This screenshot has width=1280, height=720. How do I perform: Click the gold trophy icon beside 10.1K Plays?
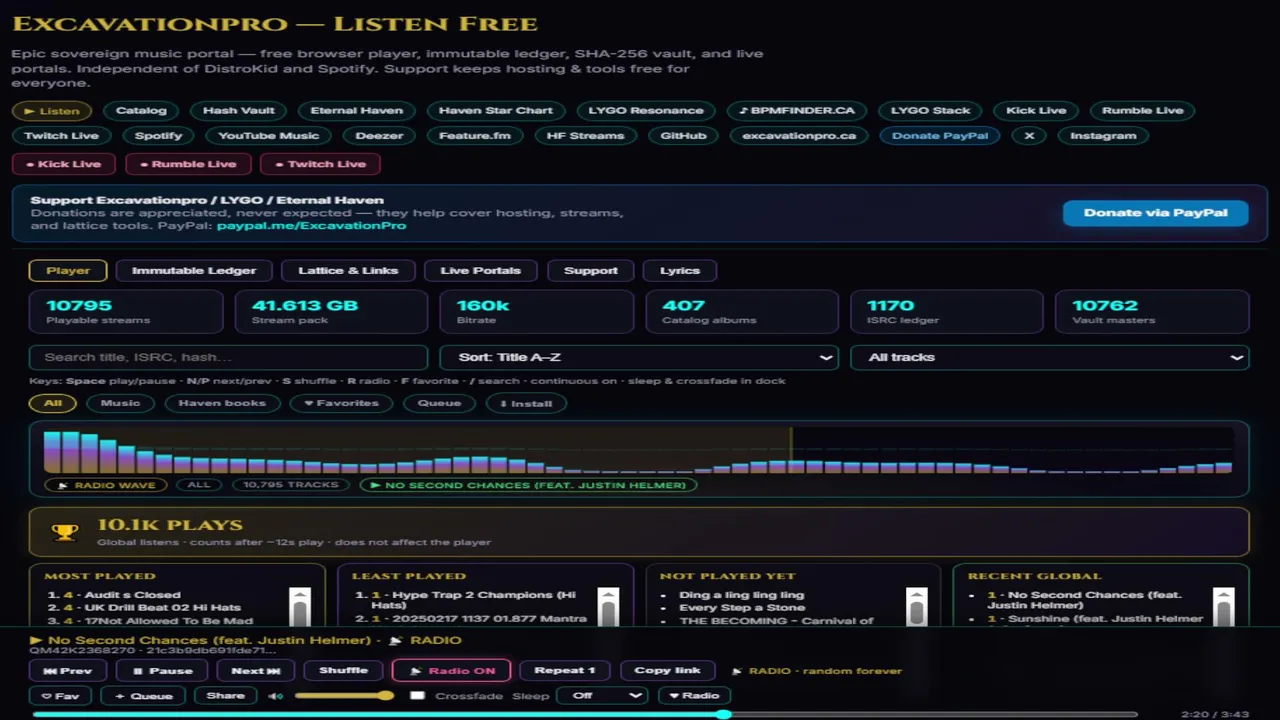pos(65,532)
